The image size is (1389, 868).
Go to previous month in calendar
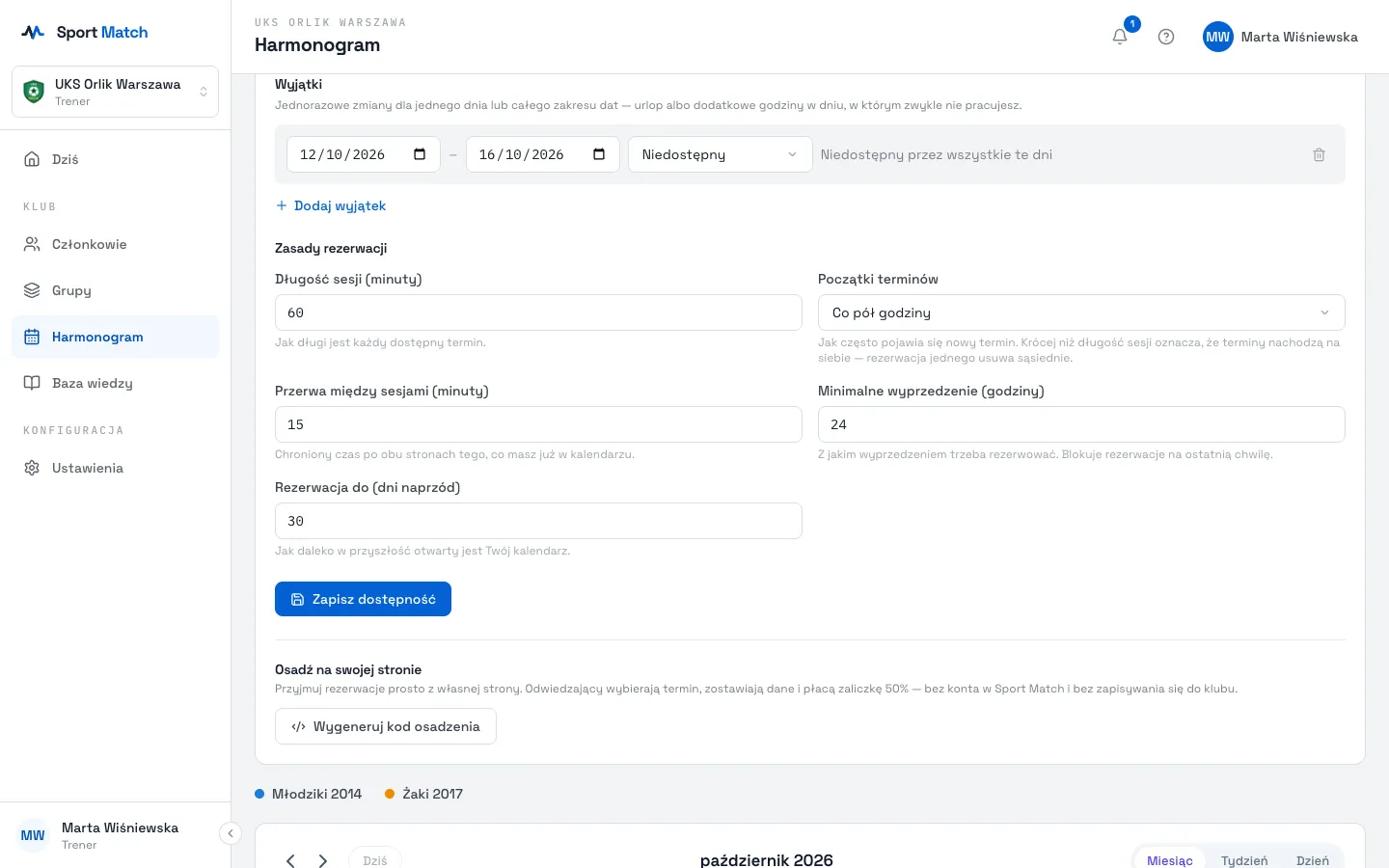coord(290,860)
